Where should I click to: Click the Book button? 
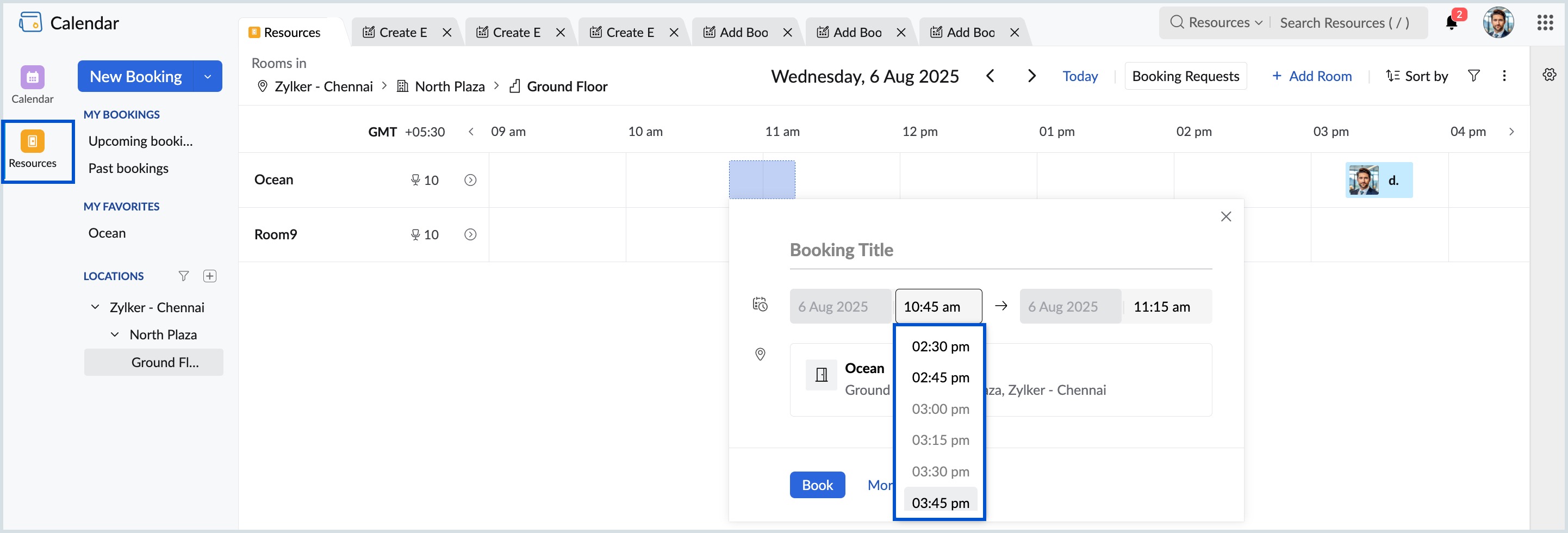[817, 485]
